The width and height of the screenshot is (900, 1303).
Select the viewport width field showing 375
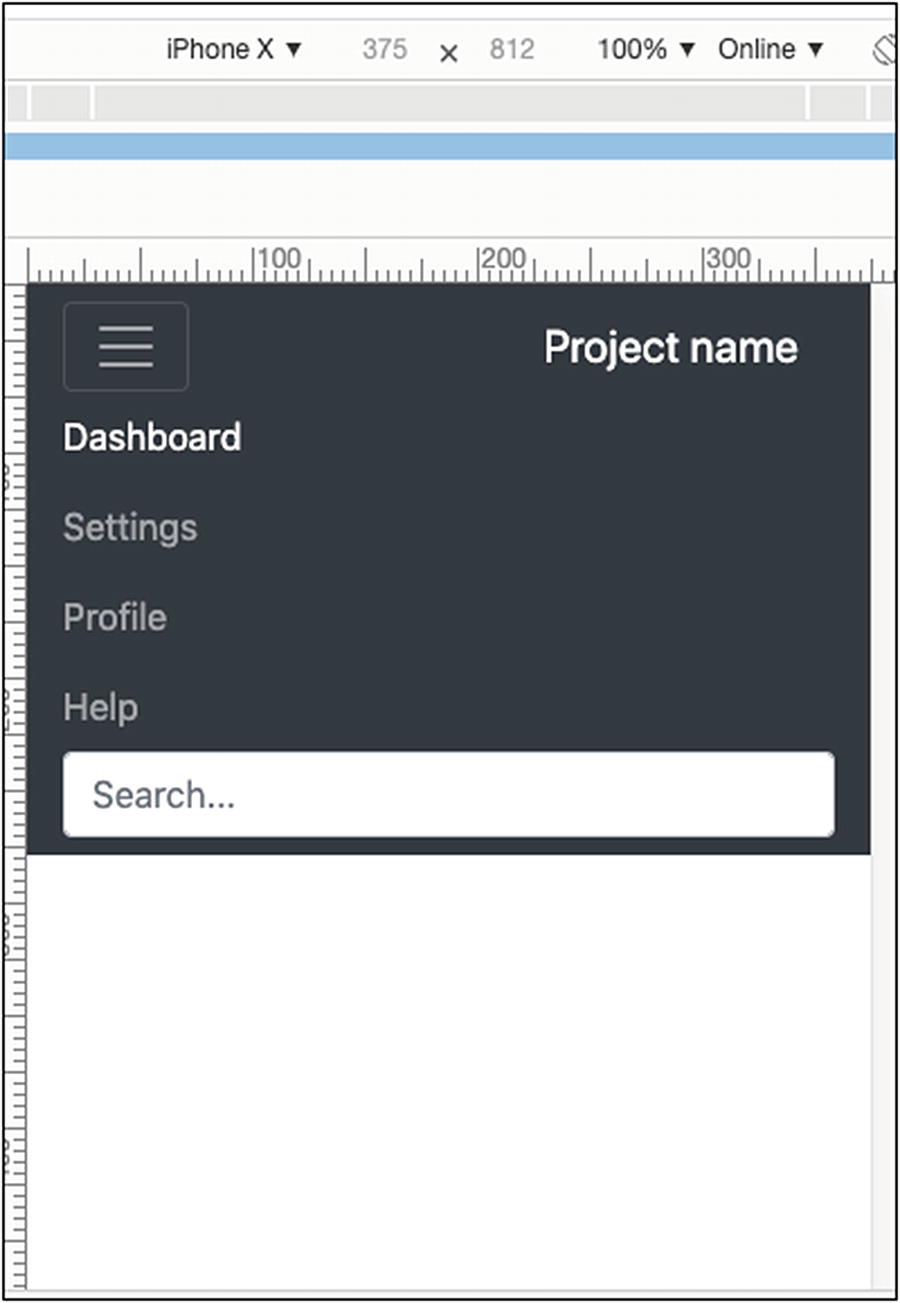[385, 49]
